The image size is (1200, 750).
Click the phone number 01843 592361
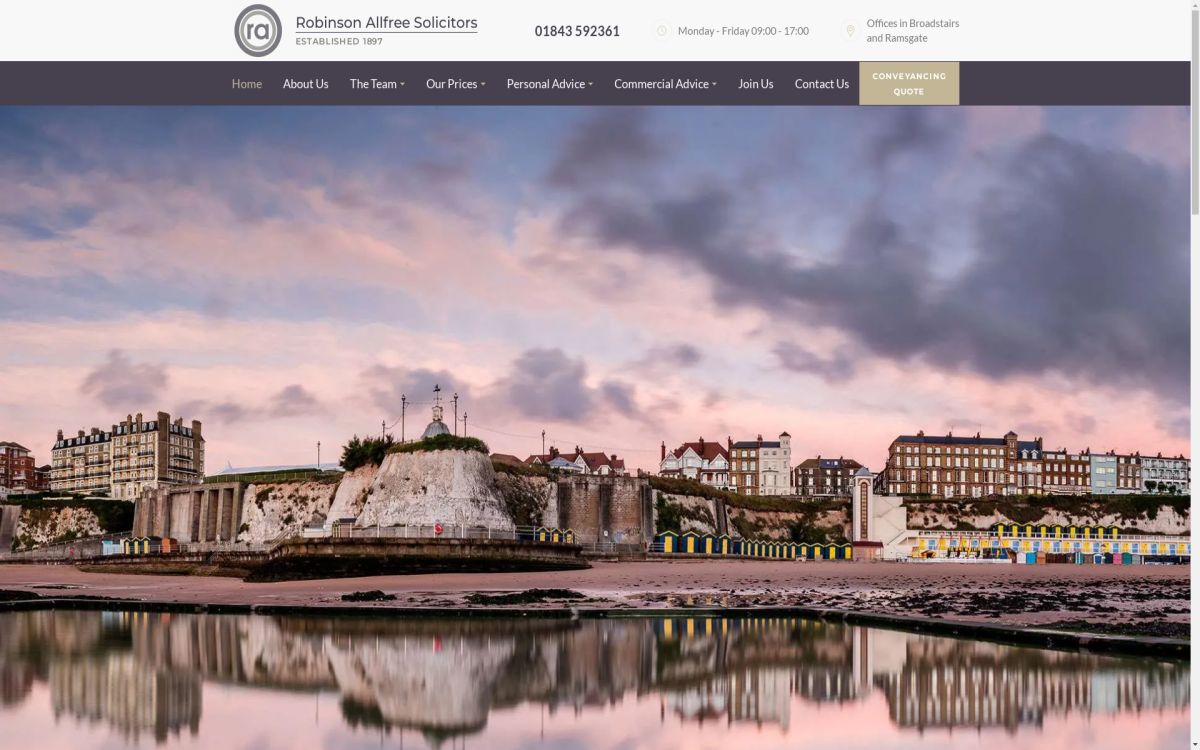tap(577, 31)
